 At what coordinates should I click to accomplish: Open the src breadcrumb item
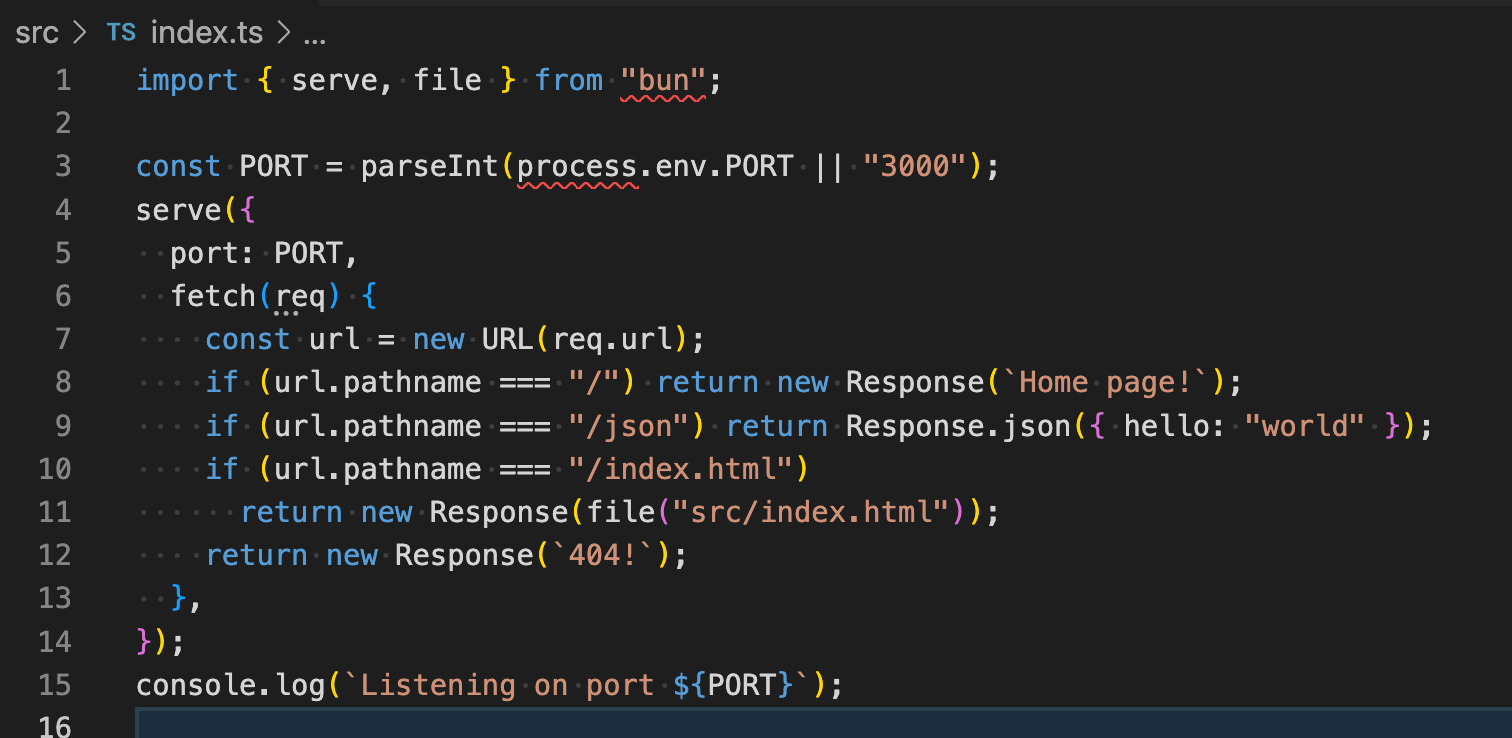coord(36,32)
